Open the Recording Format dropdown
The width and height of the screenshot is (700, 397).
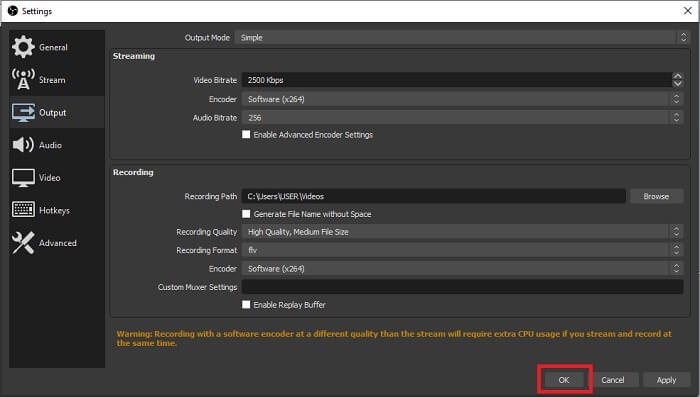coord(462,250)
